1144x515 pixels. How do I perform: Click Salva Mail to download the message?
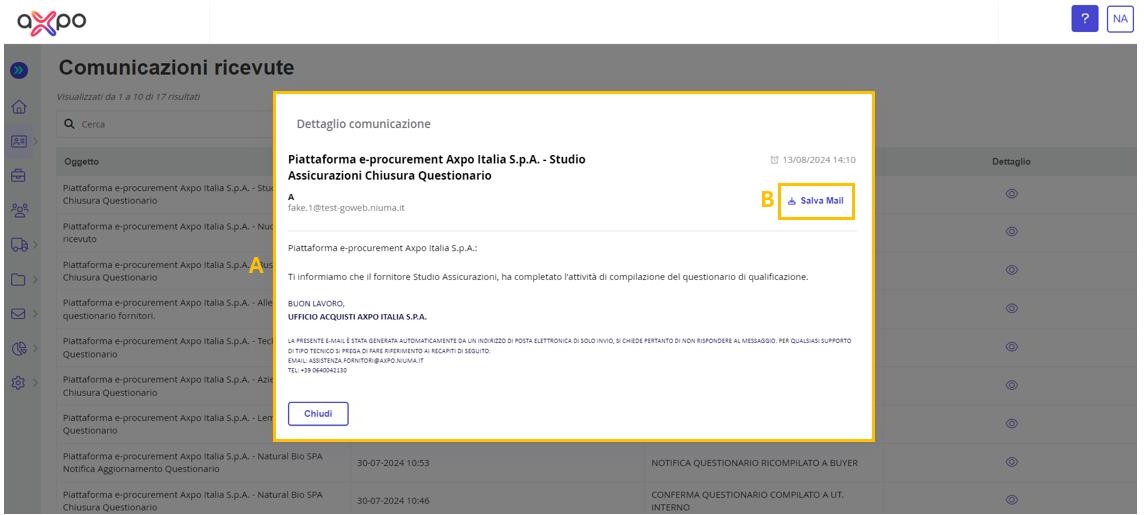[816, 201]
